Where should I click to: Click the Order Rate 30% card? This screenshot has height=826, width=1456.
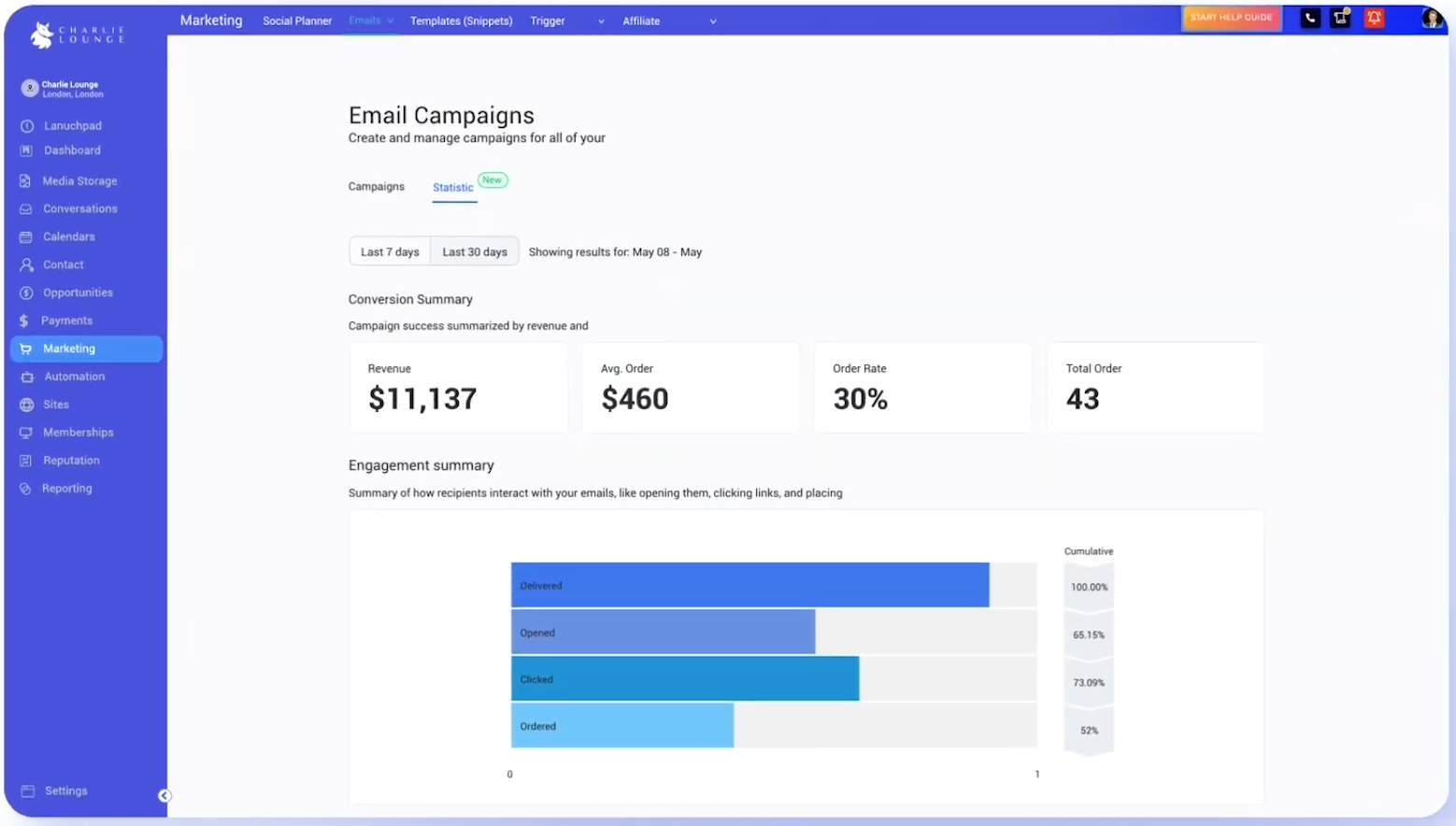pyautogui.click(x=923, y=388)
